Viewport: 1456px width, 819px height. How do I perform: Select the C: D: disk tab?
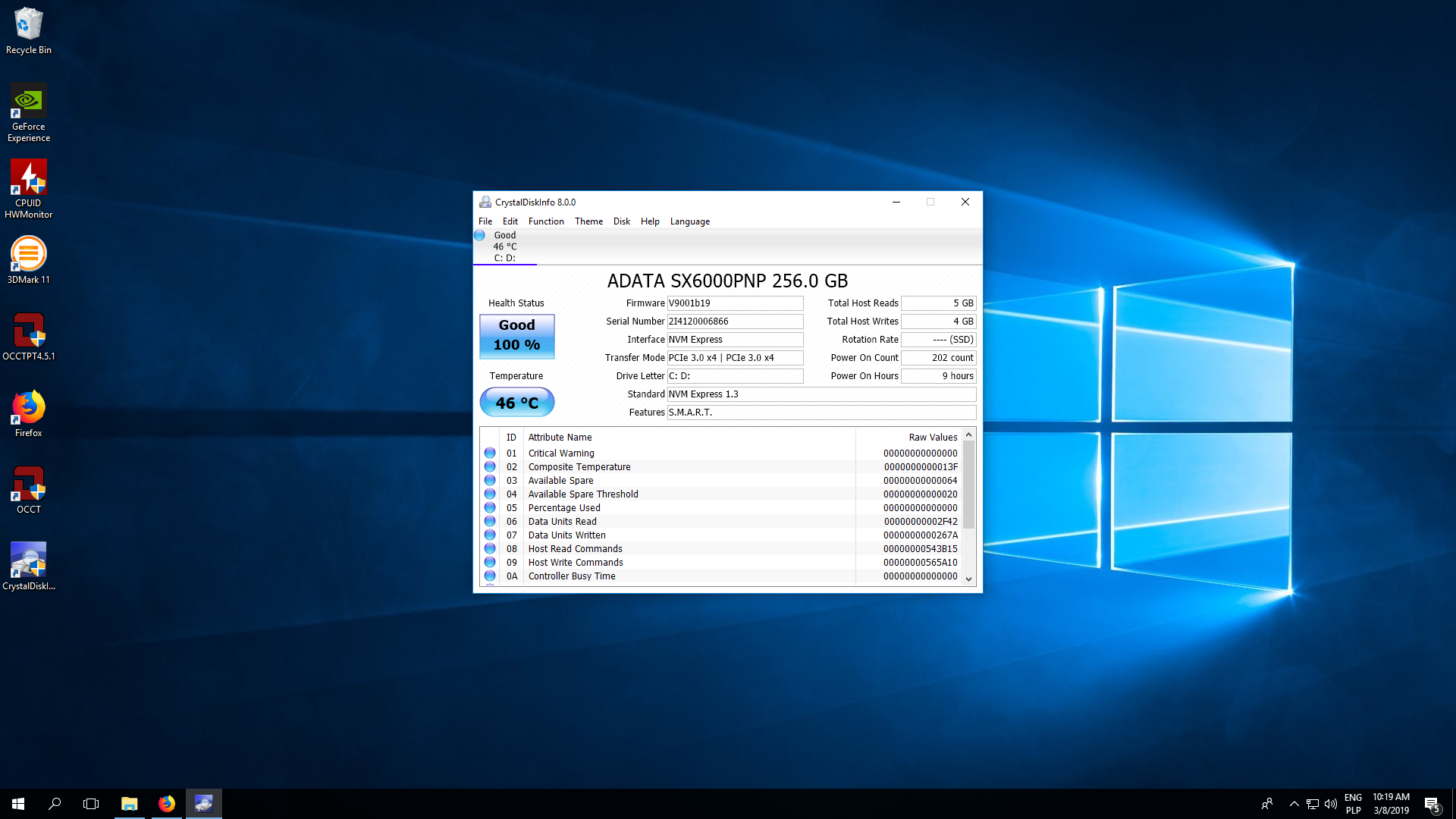tap(505, 246)
